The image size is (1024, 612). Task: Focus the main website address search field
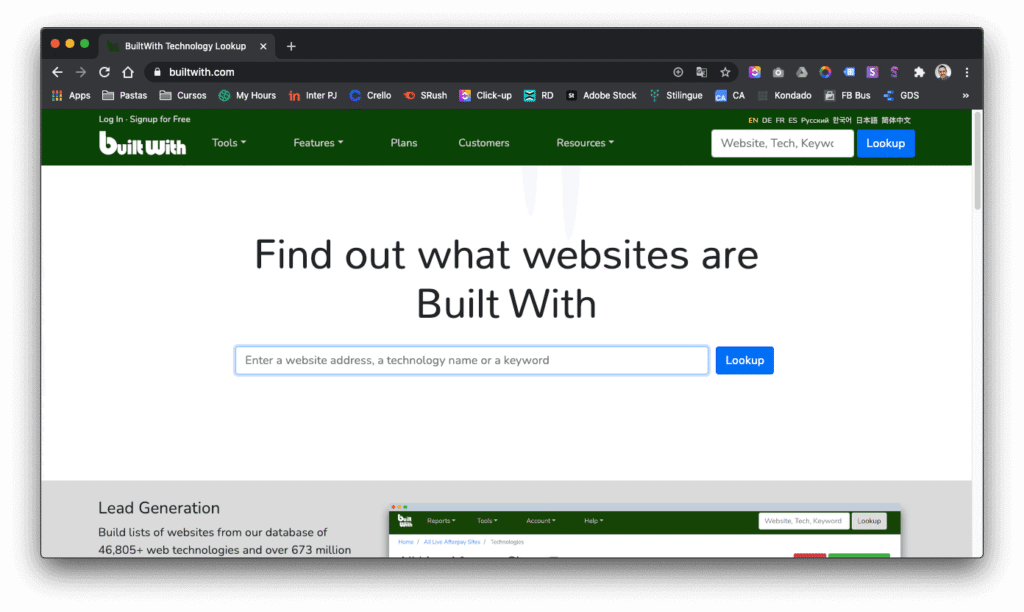point(472,360)
